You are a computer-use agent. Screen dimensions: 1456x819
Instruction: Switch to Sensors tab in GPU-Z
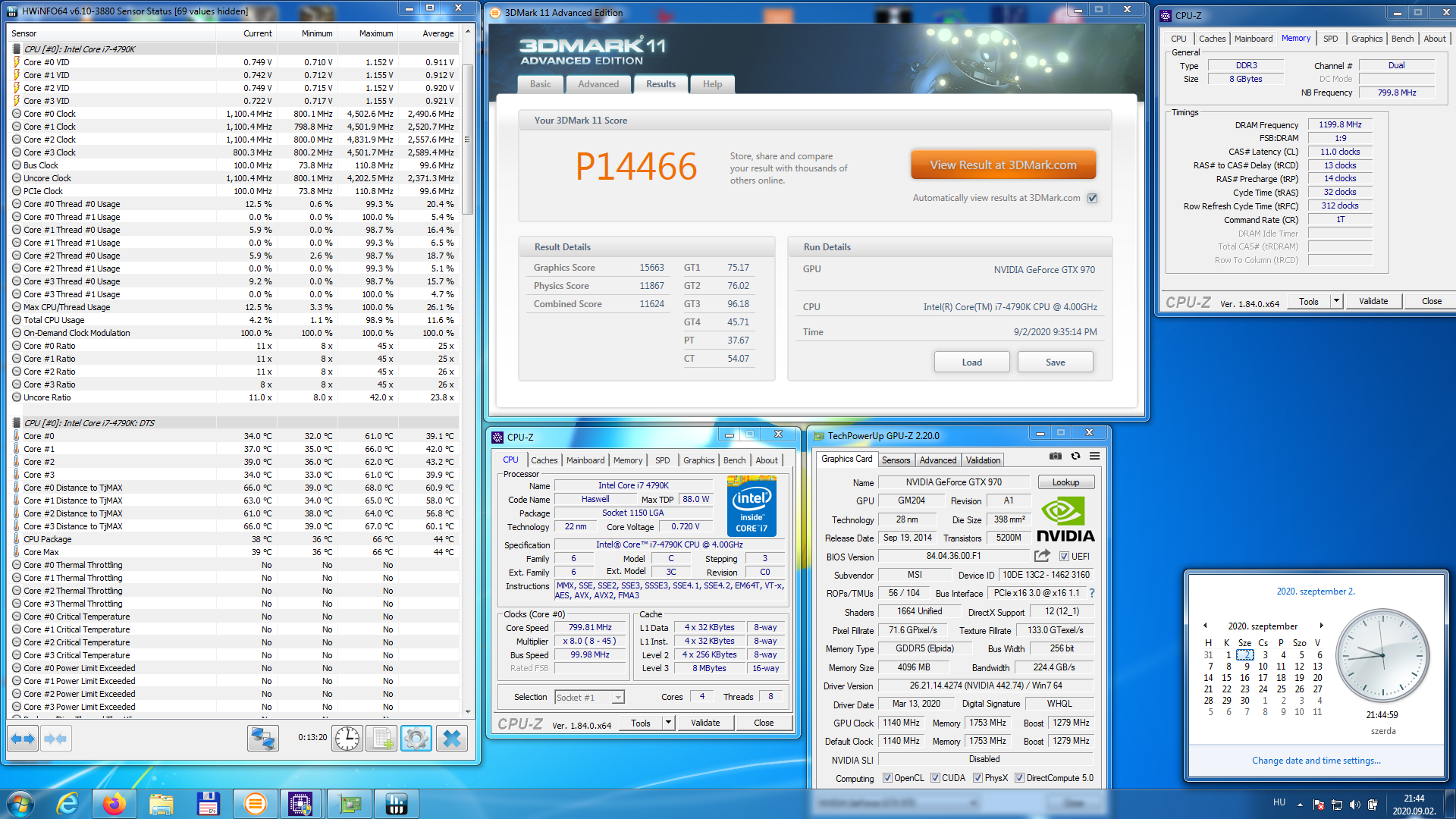896,460
